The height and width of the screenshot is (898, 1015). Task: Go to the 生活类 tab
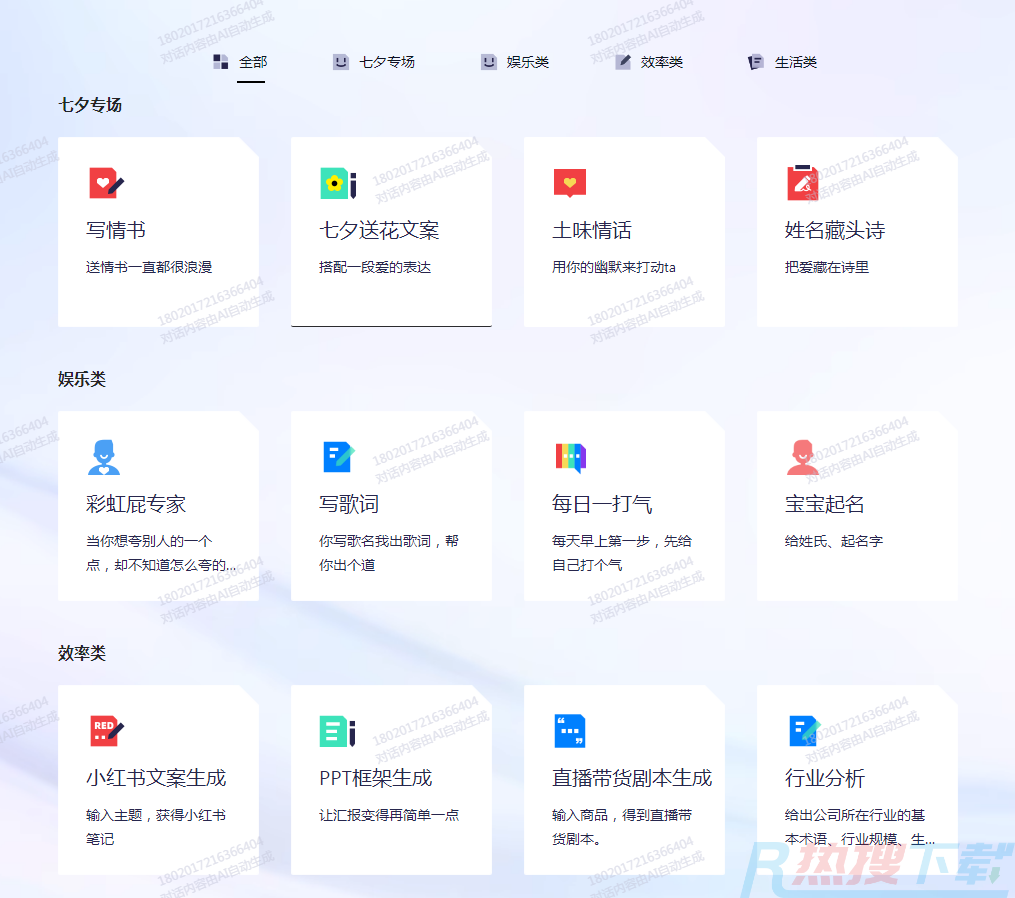click(794, 62)
